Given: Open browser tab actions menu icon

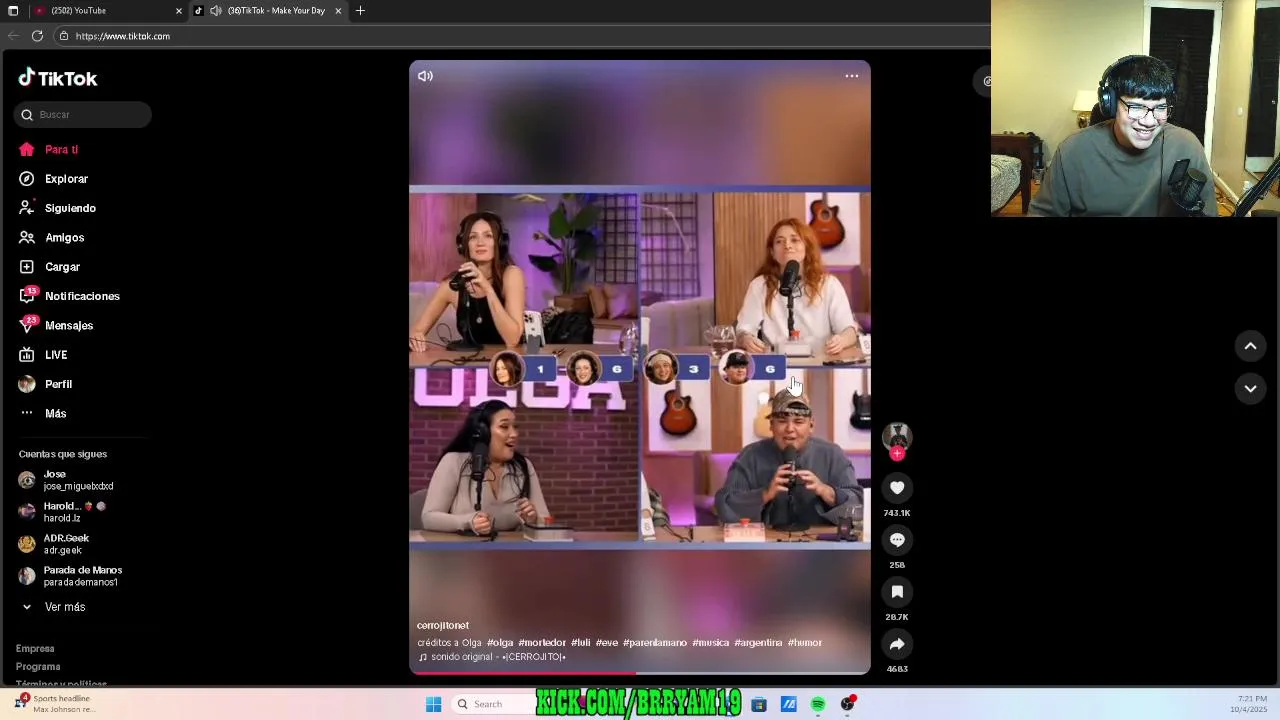Looking at the screenshot, I should tap(13, 11).
